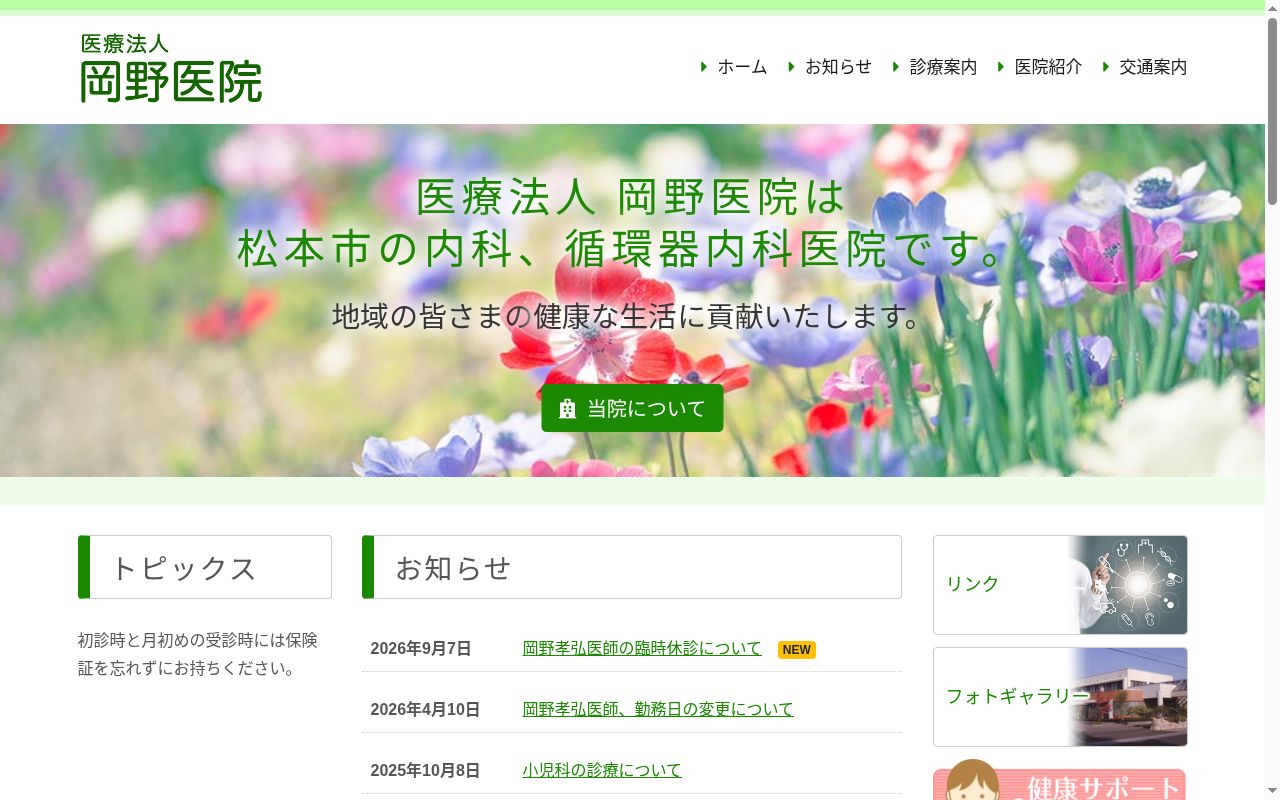Click the date 2025年10月8日
Viewport: 1280px width, 800px height.
[425, 770]
